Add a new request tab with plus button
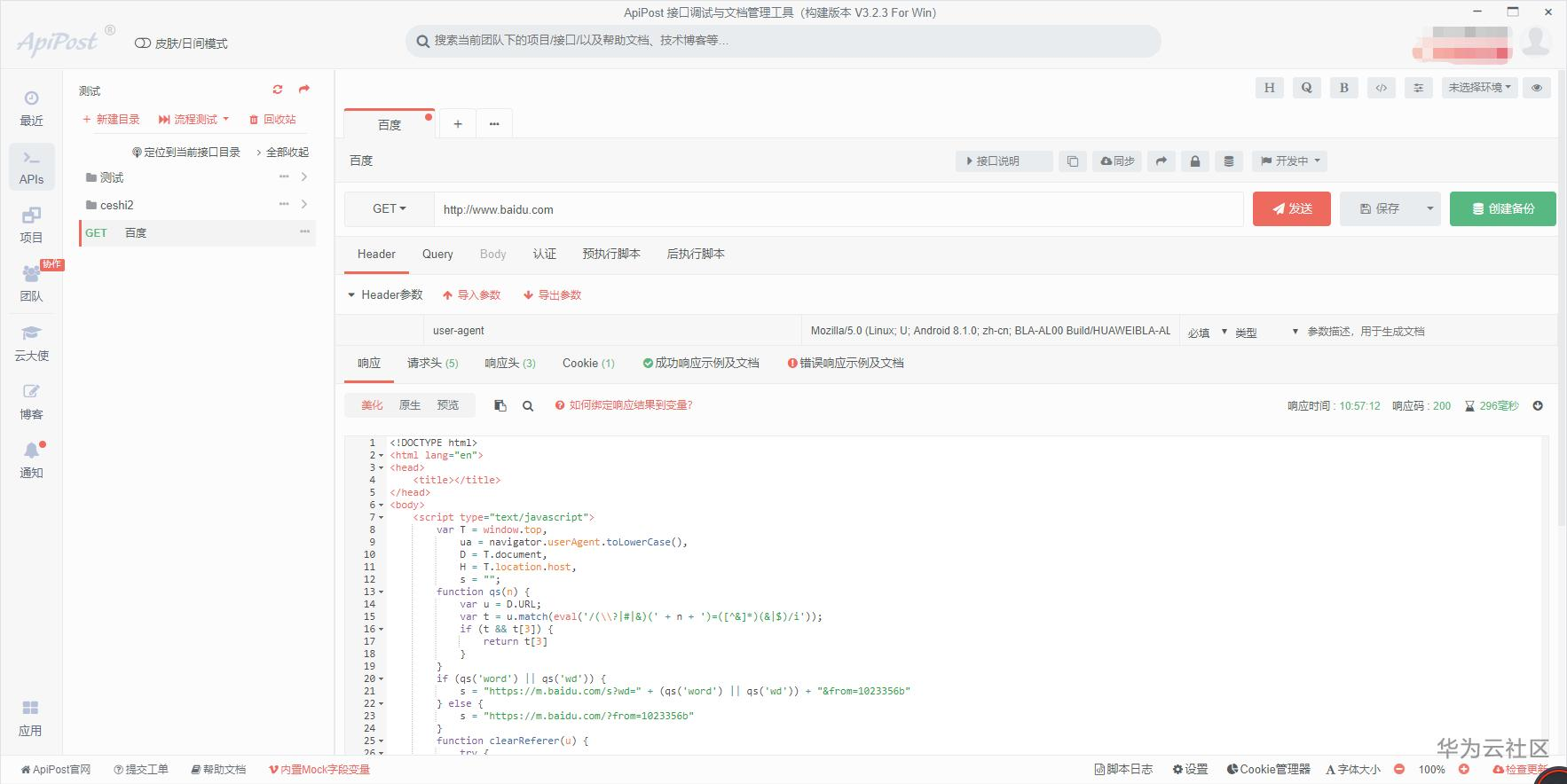The height and width of the screenshot is (784, 1567). [458, 124]
